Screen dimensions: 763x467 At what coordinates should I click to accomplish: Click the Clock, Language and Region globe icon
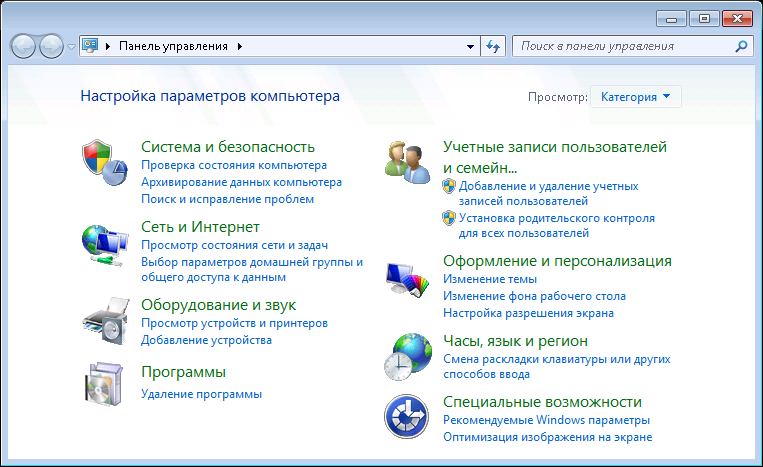coord(407,357)
